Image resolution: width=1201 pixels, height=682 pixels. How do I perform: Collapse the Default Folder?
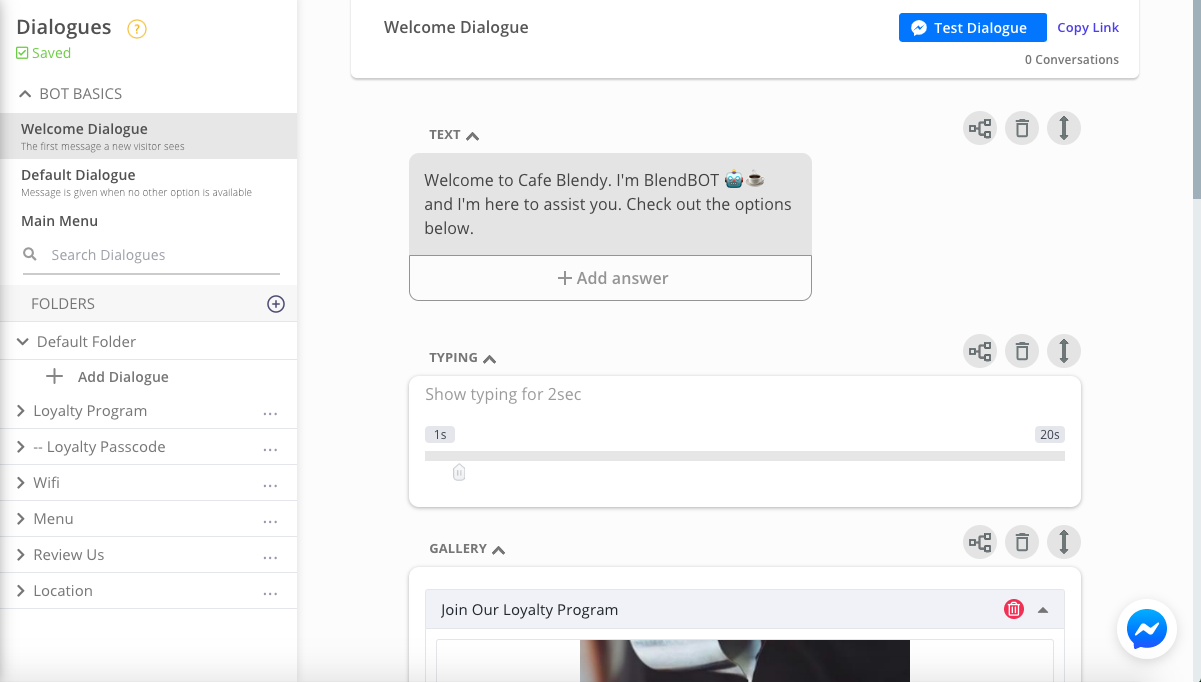(22, 340)
